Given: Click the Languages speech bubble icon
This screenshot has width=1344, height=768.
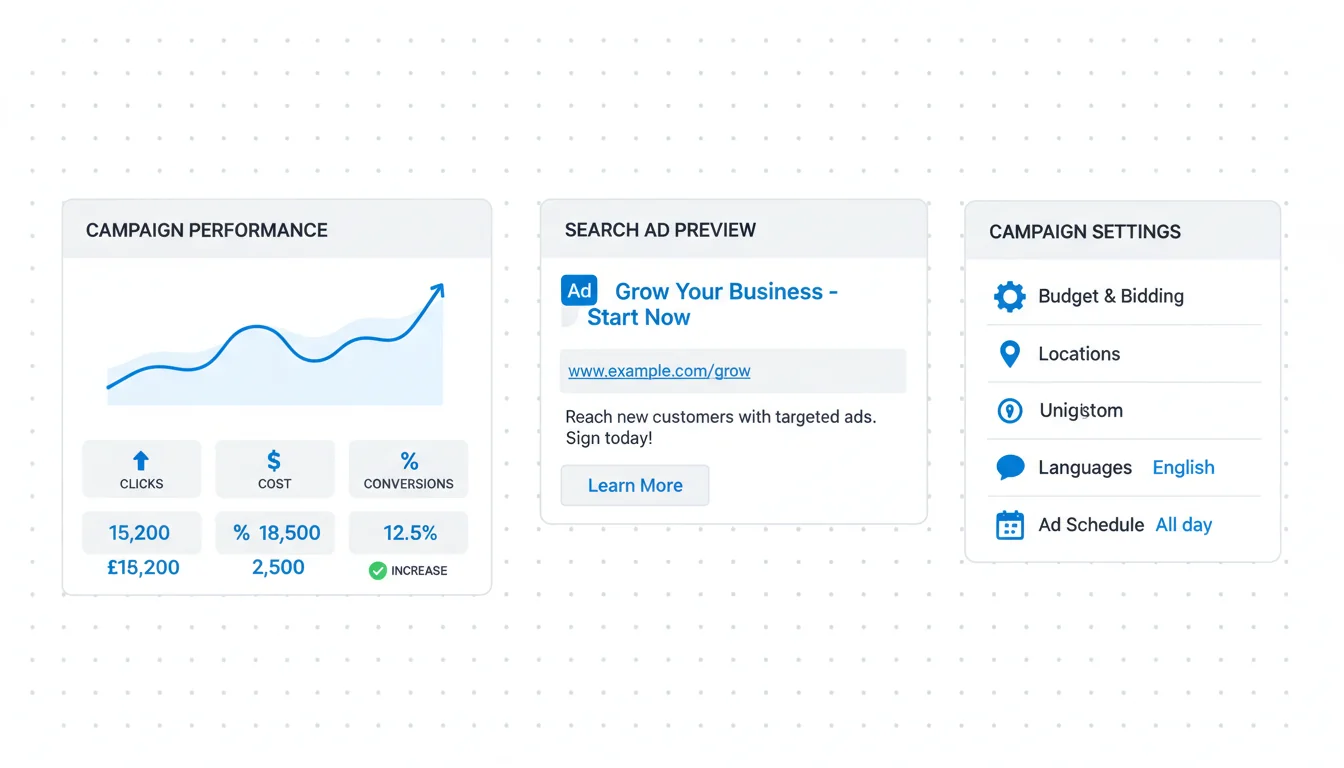Looking at the screenshot, I should pyautogui.click(x=1010, y=467).
